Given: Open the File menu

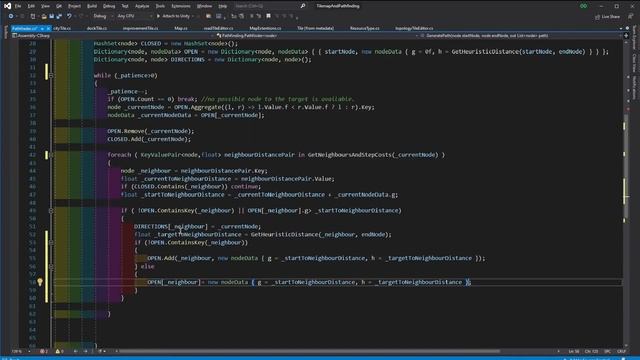Looking at the screenshot, I should tap(18, 6).
